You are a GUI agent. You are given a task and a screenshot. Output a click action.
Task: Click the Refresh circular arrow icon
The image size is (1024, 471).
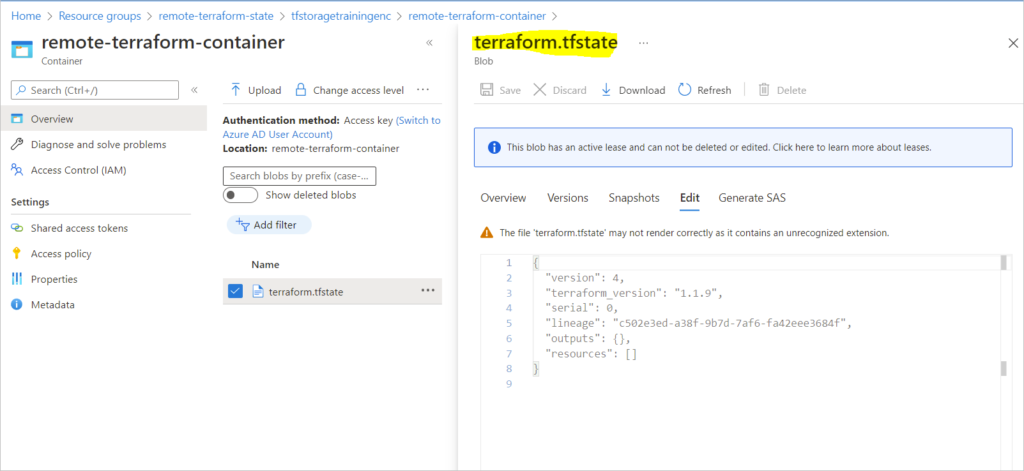point(684,90)
